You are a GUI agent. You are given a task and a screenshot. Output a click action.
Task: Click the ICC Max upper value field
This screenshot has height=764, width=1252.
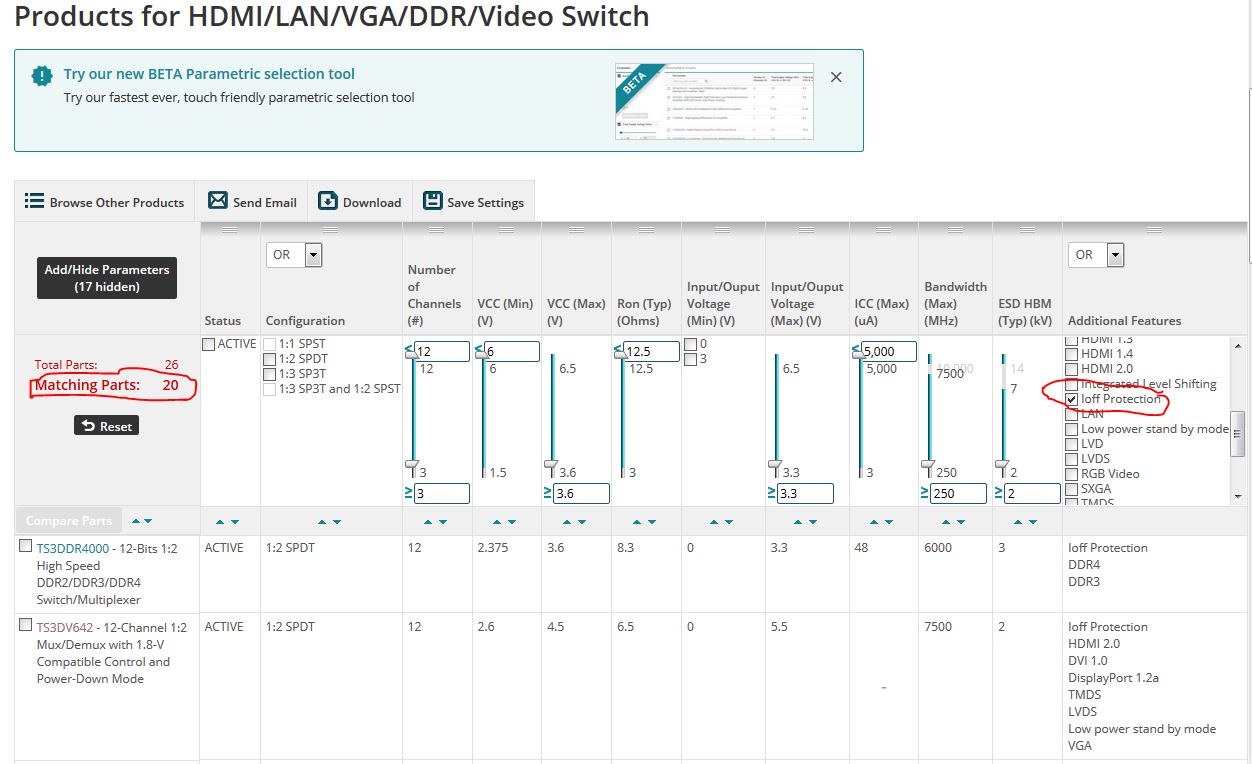(886, 352)
